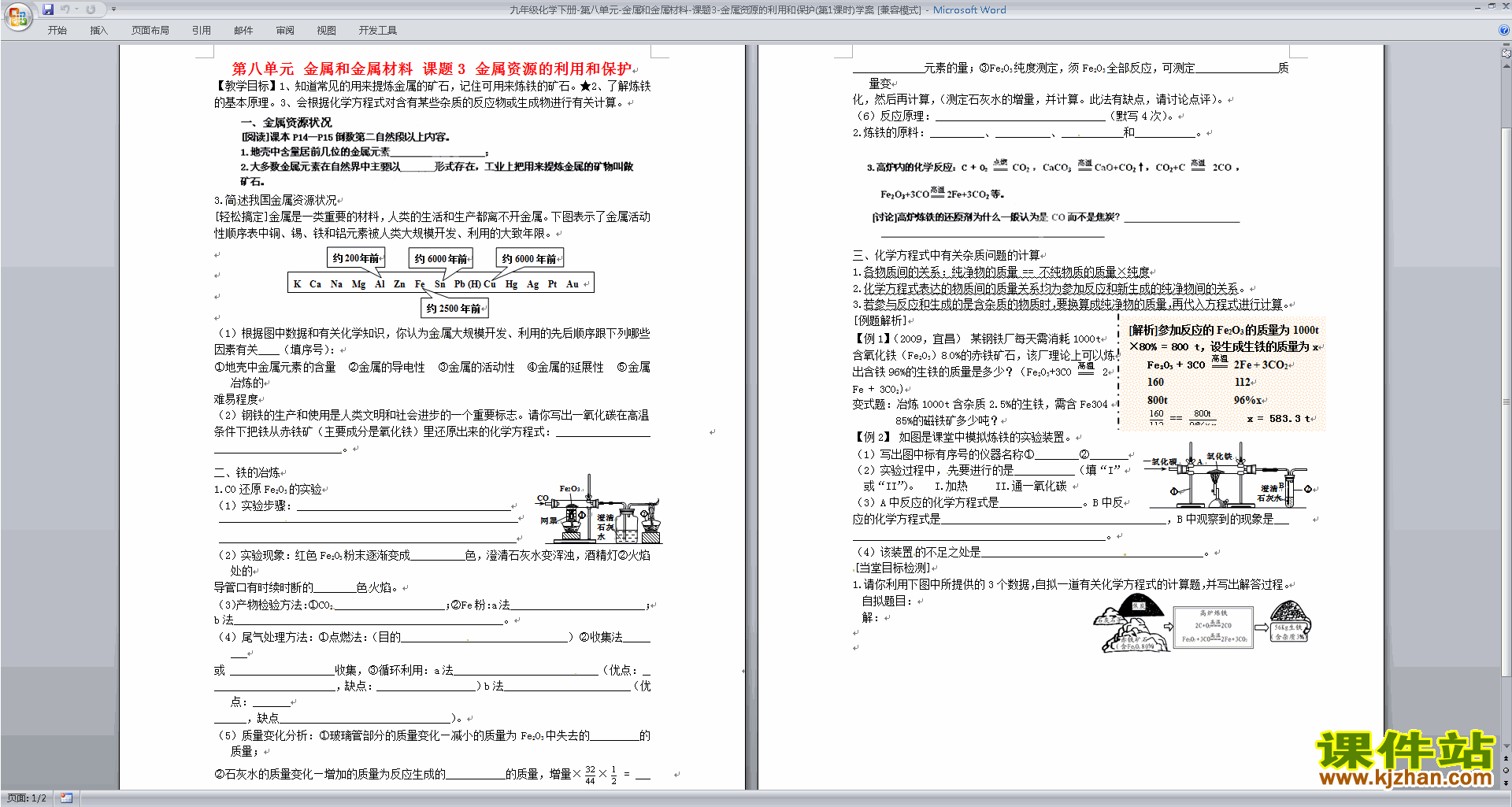This screenshot has width=1512, height=807.
Task: Click the text 【例 2】 如图是课堂中模拟炼铁的实验装置
Action: click(x=964, y=437)
